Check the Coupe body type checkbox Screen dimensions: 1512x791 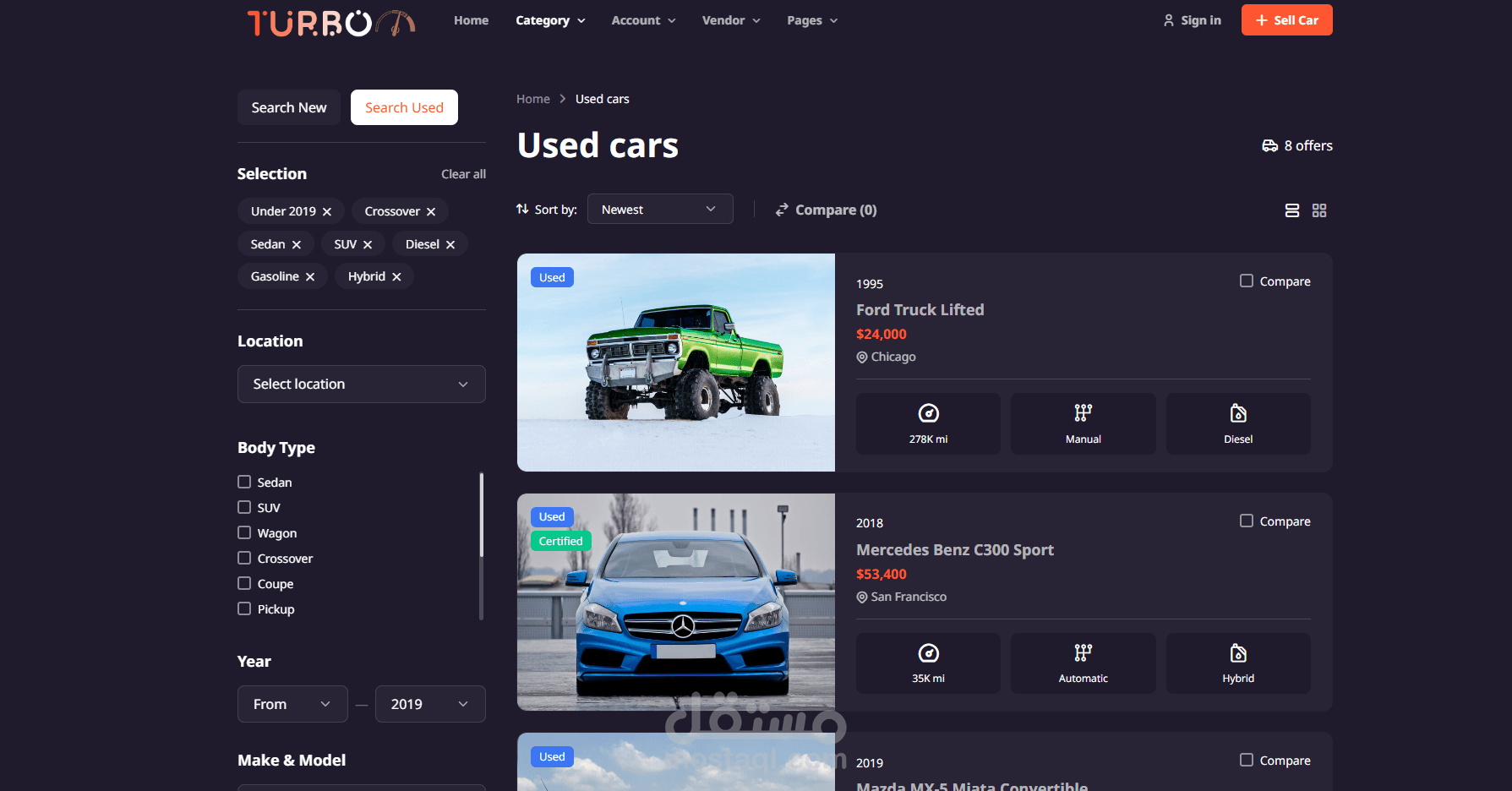pos(244,583)
